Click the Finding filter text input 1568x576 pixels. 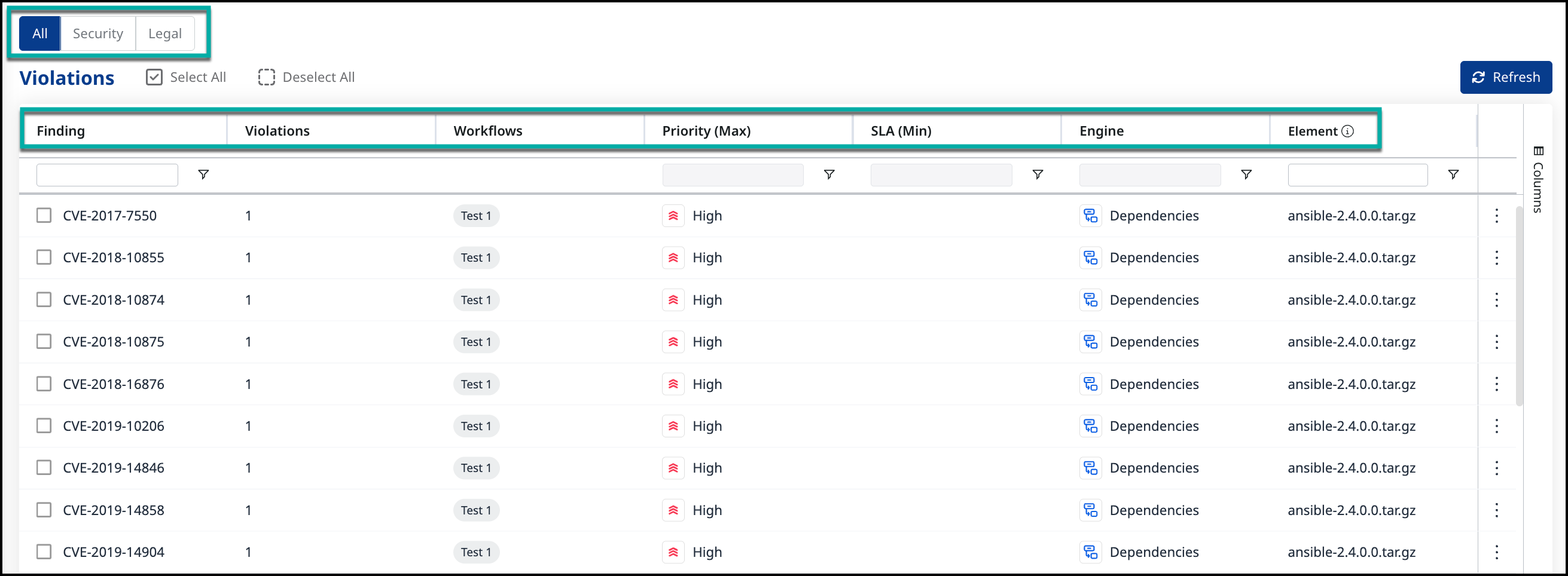click(x=107, y=175)
